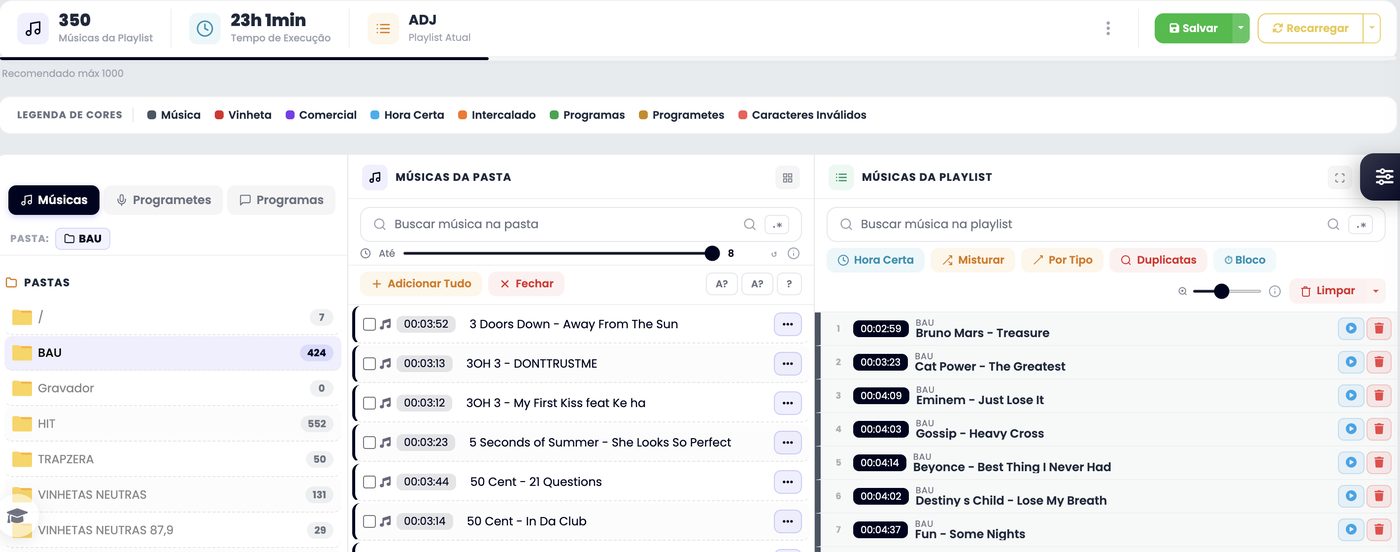The height and width of the screenshot is (552, 1400).
Task: Open options for 5 Seconds of Summer track
Action: click(x=787, y=442)
